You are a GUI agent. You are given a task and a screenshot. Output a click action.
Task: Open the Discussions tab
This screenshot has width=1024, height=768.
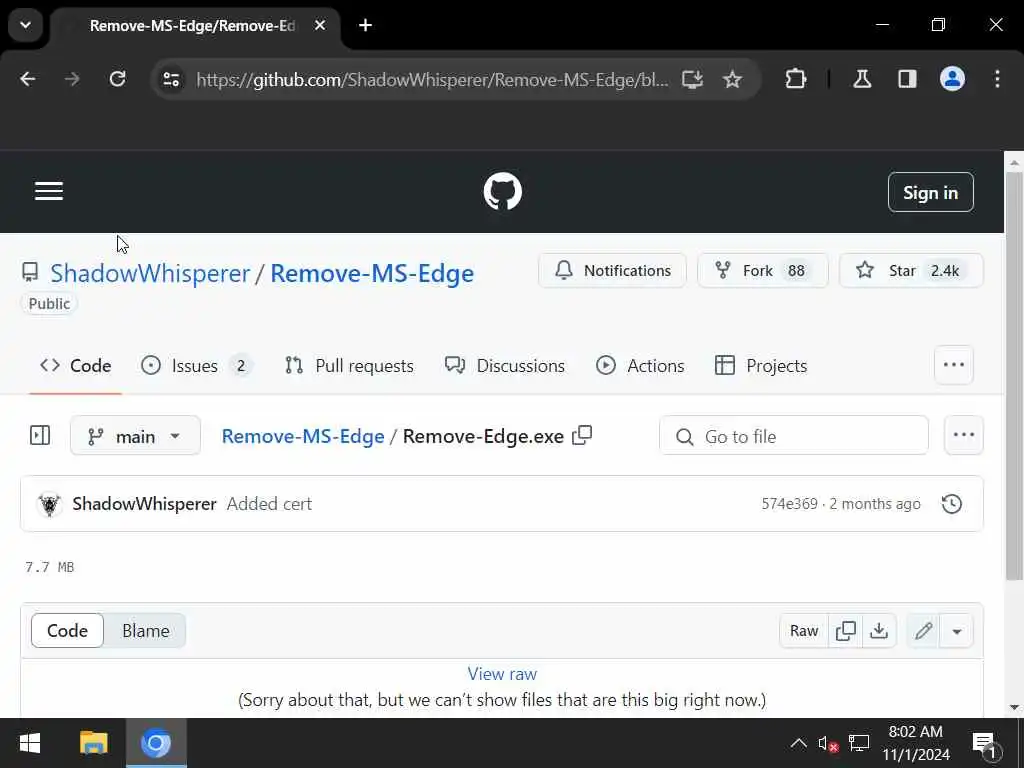click(505, 366)
